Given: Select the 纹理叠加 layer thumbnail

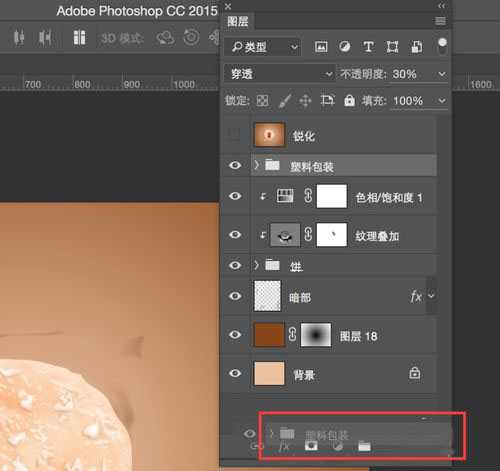Looking at the screenshot, I should point(285,235).
